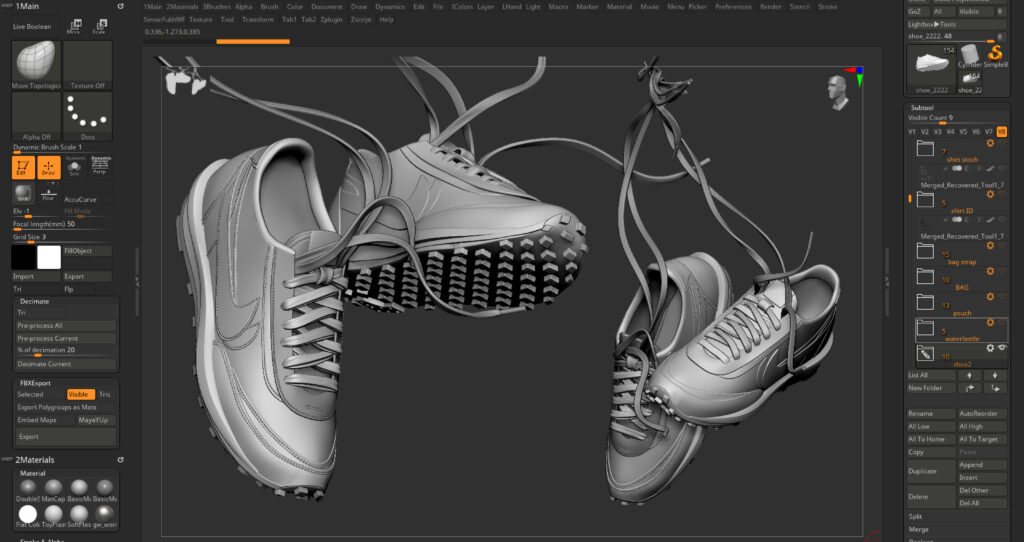Expand the pouch folder
Image resolution: width=1024 pixels, height=542 pixels.
pyautogui.click(x=925, y=302)
